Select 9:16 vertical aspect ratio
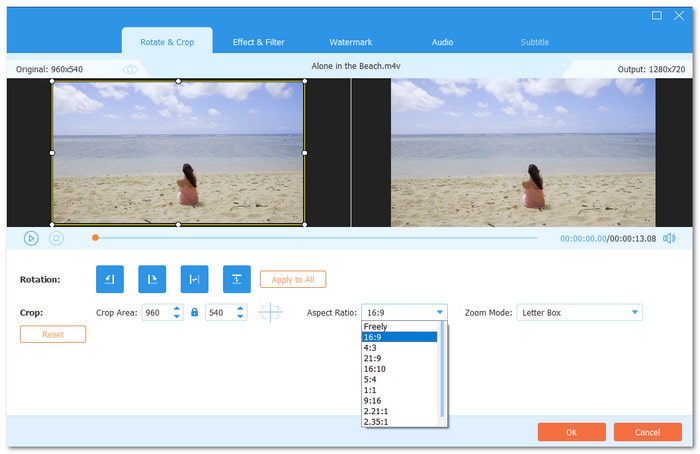 tap(399, 400)
